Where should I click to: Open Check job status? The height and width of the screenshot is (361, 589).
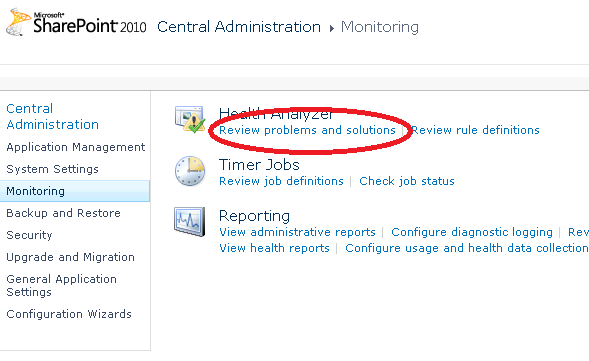(407, 181)
